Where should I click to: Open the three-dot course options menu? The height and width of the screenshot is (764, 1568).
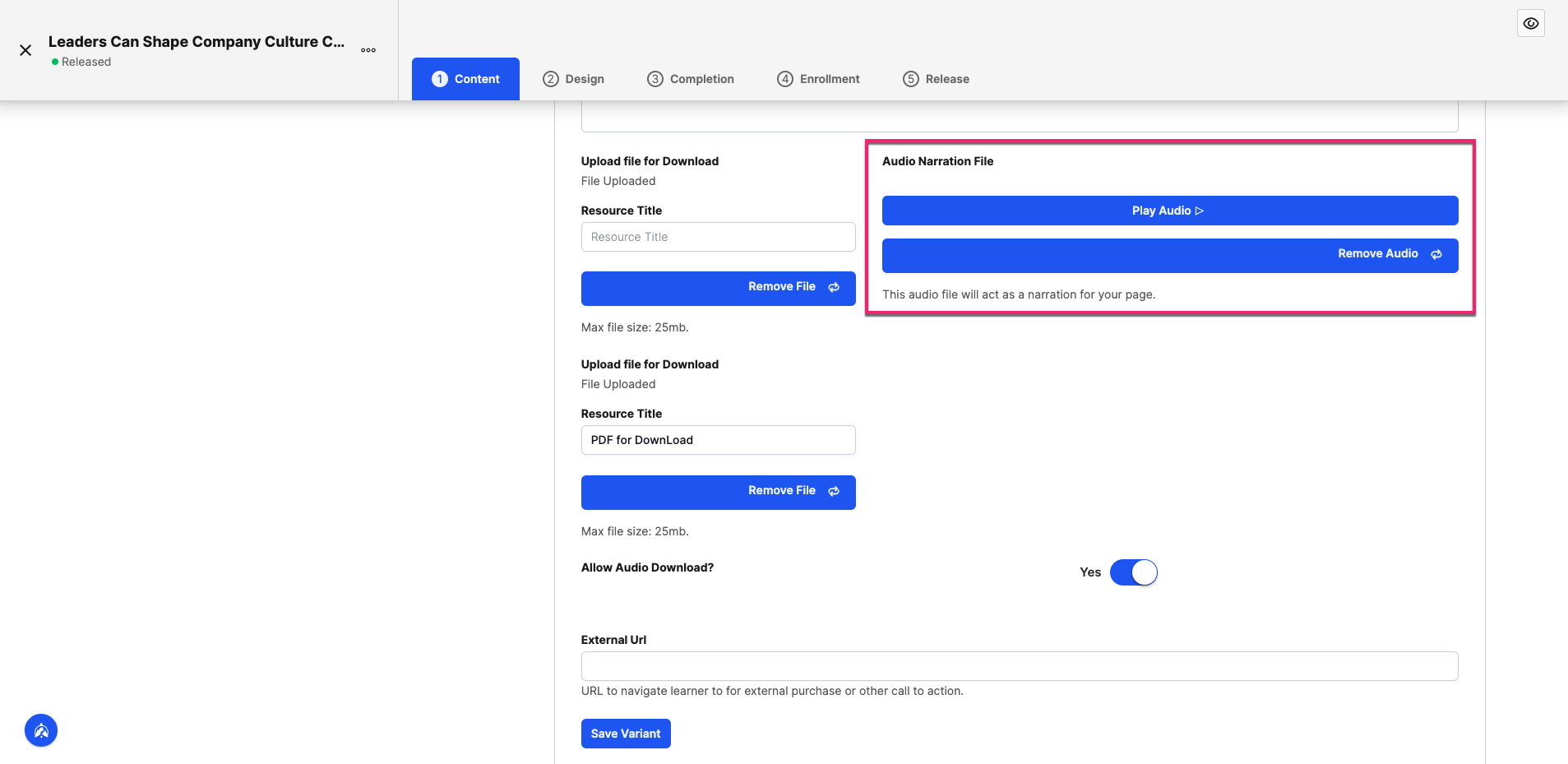coord(368,50)
